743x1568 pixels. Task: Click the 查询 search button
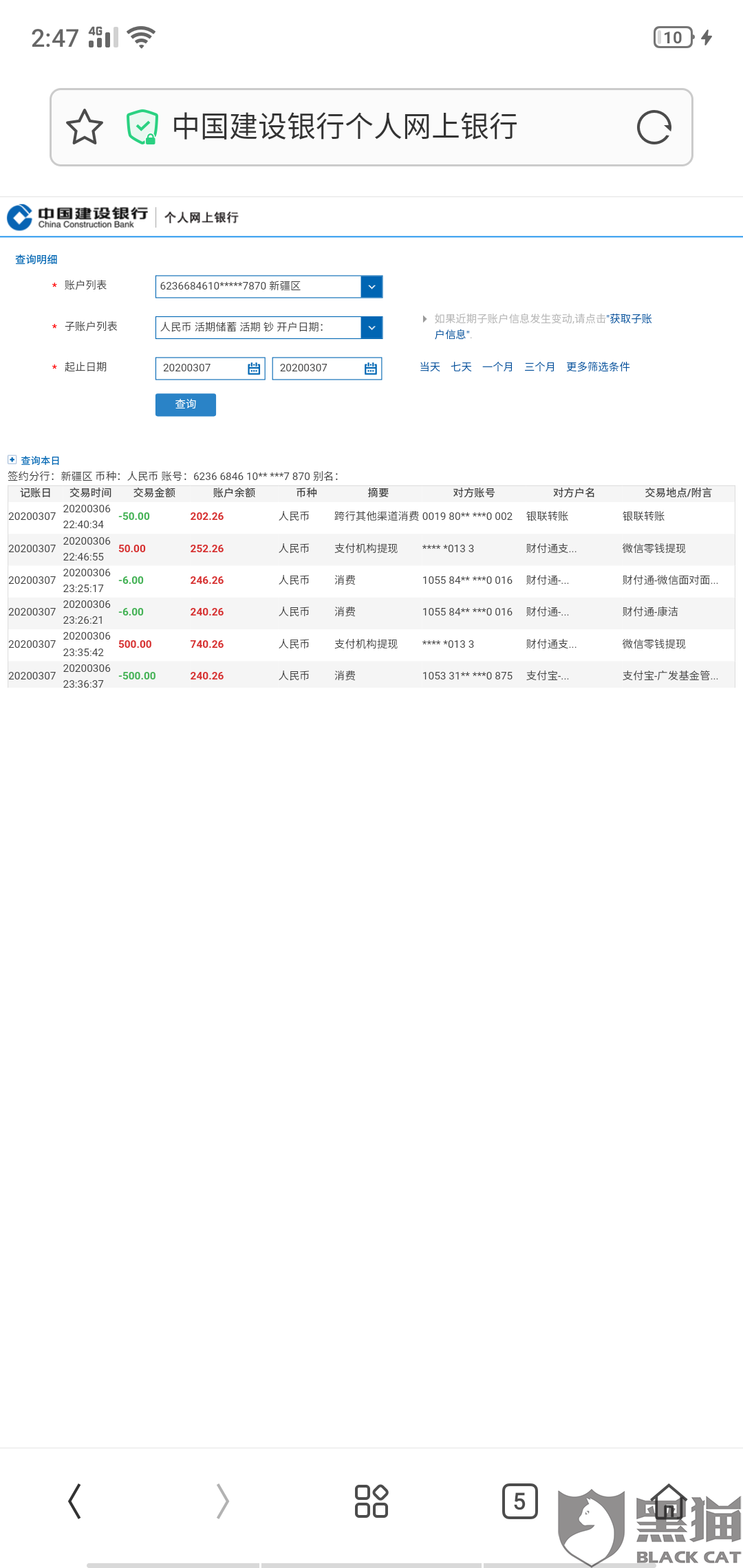click(x=186, y=404)
